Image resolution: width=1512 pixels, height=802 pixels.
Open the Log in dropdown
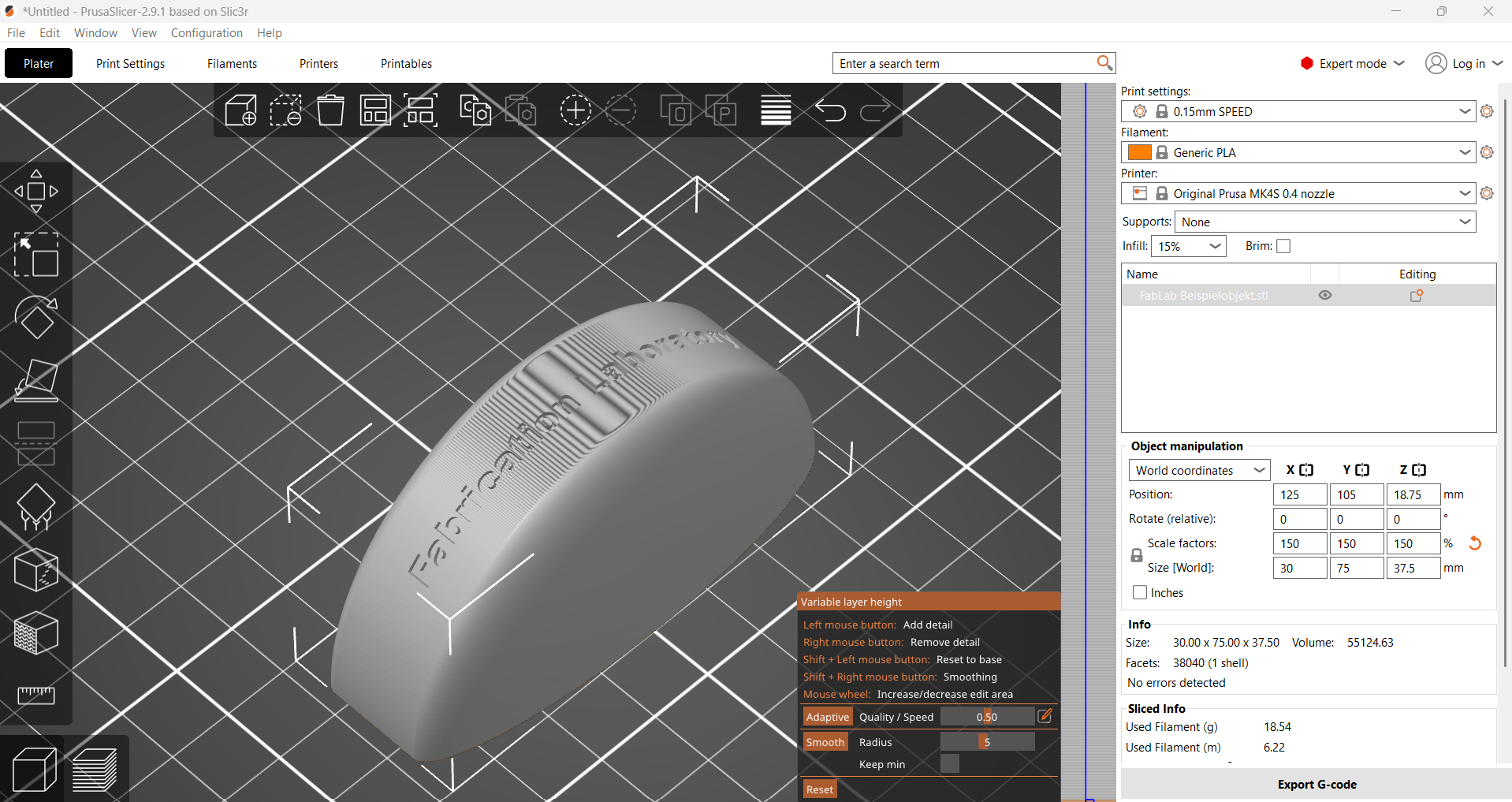click(x=1464, y=63)
